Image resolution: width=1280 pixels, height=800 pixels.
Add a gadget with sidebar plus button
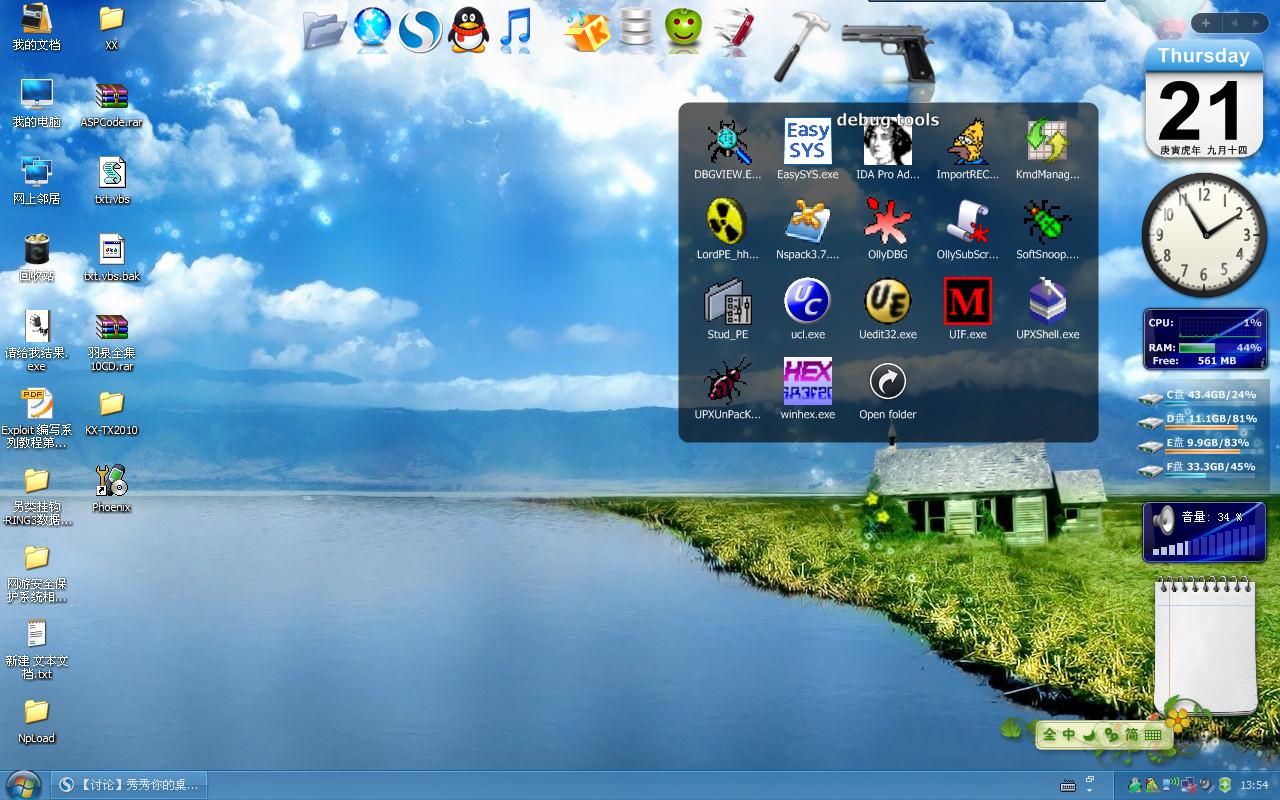1206,23
